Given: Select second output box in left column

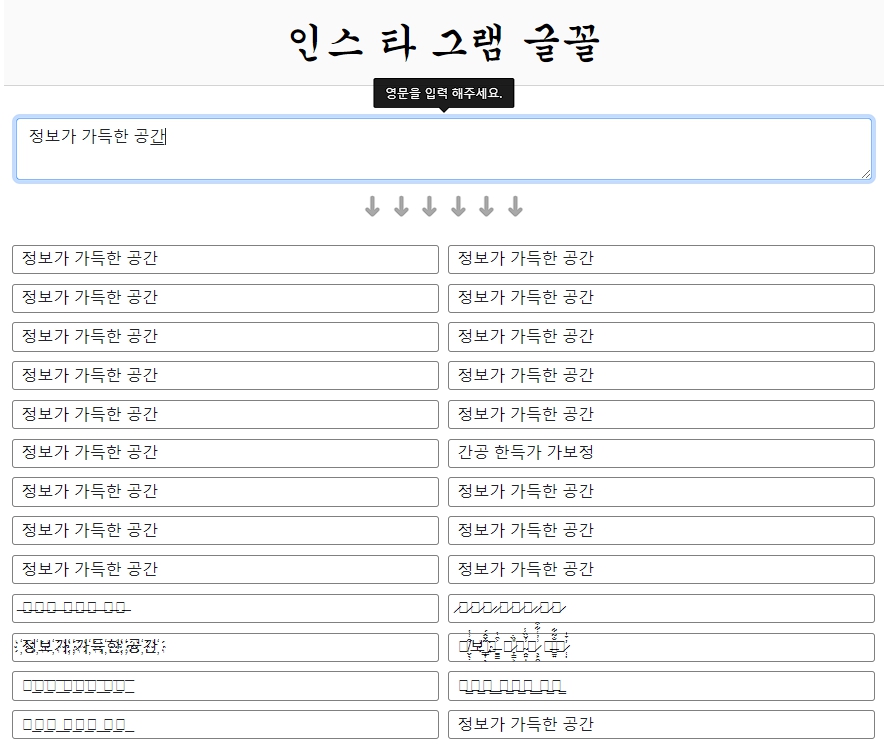Looking at the screenshot, I should (x=225, y=298).
